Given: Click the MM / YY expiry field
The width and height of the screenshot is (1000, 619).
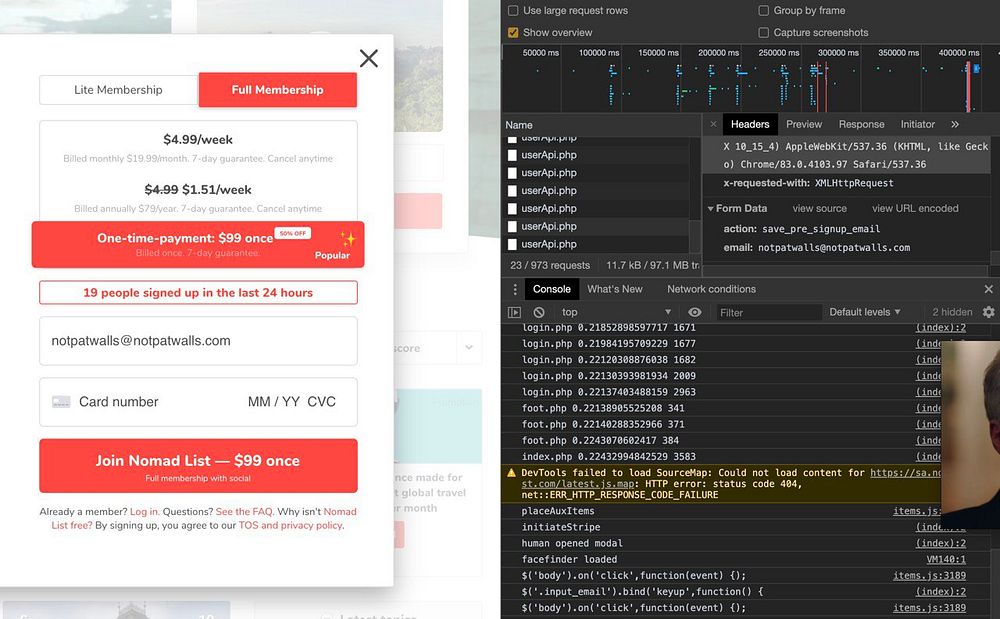Looking at the screenshot, I should point(274,402).
